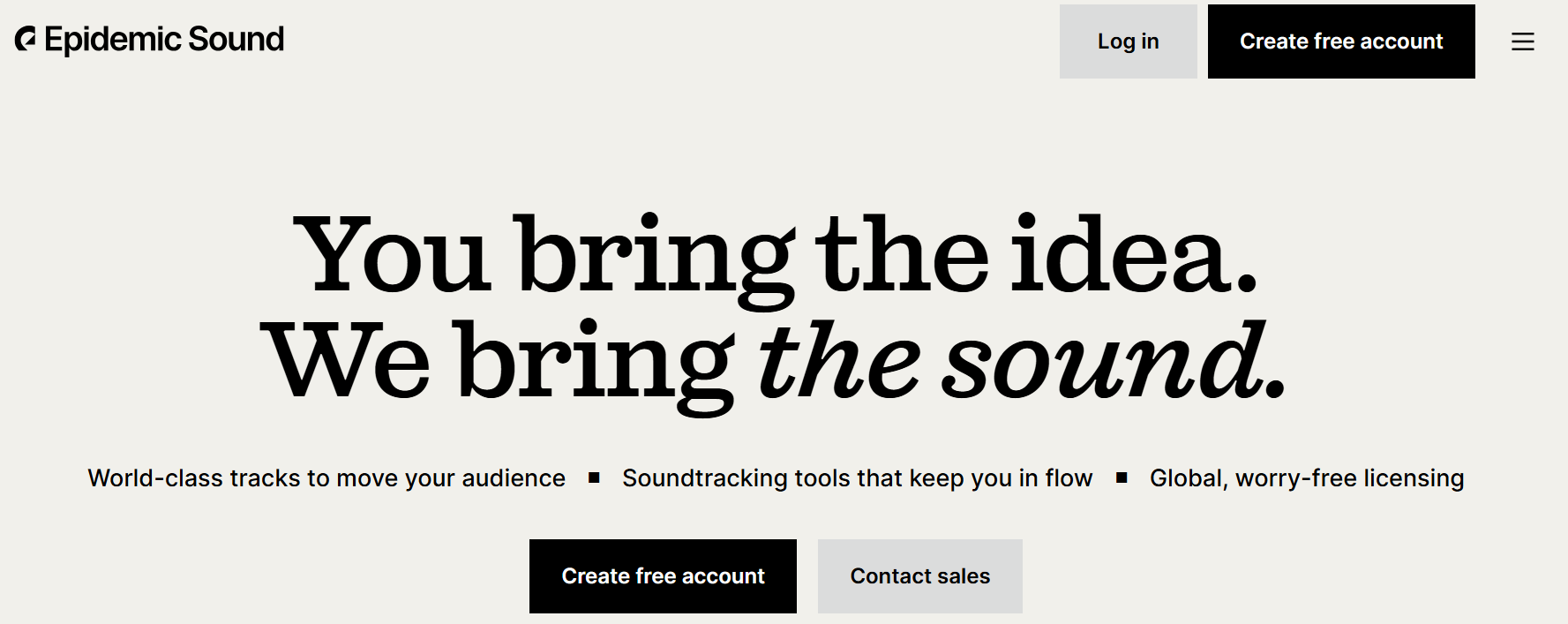
Task: Click the word "the" in "the idea."
Action: click(901, 255)
